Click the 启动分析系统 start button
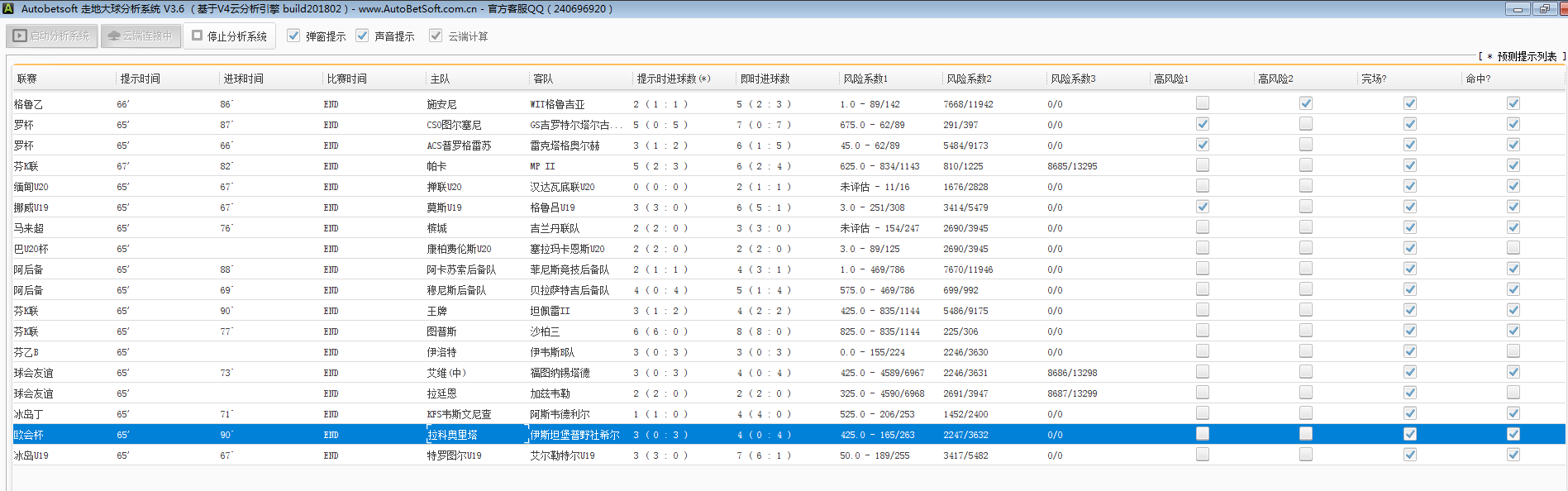The height and width of the screenshot is (491, 1568). (52, 36)
